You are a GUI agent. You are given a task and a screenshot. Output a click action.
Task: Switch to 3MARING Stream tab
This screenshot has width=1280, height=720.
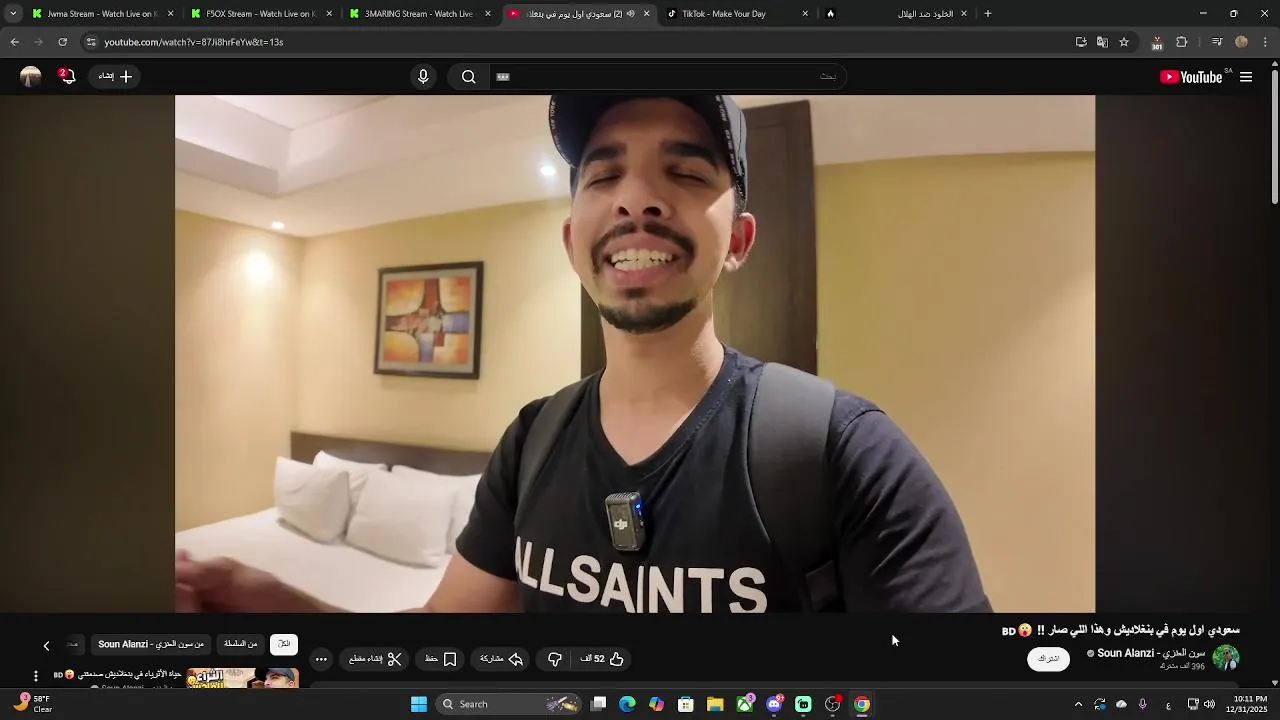418,14
